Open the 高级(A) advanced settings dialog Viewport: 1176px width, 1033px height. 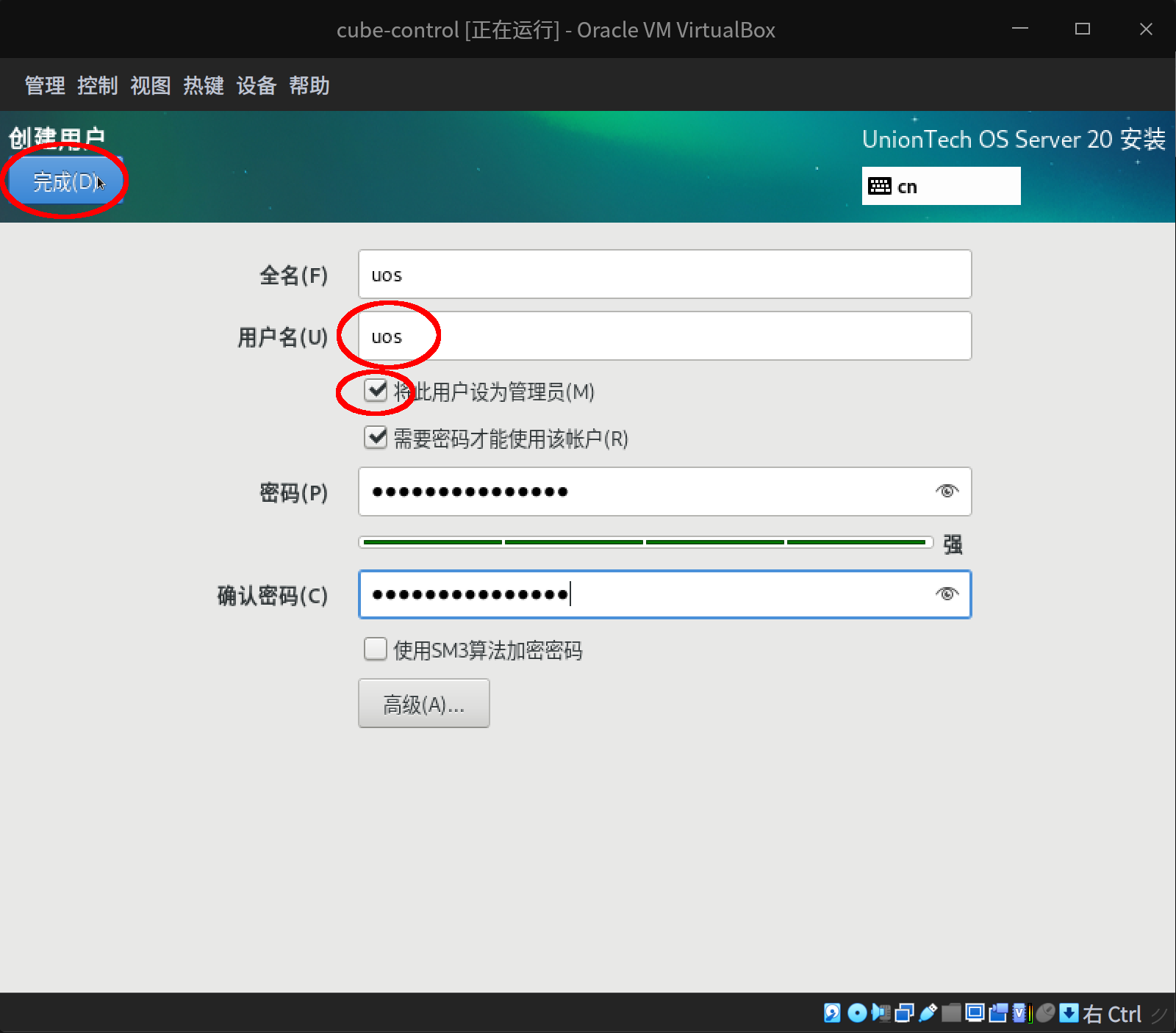pos(423,703)
